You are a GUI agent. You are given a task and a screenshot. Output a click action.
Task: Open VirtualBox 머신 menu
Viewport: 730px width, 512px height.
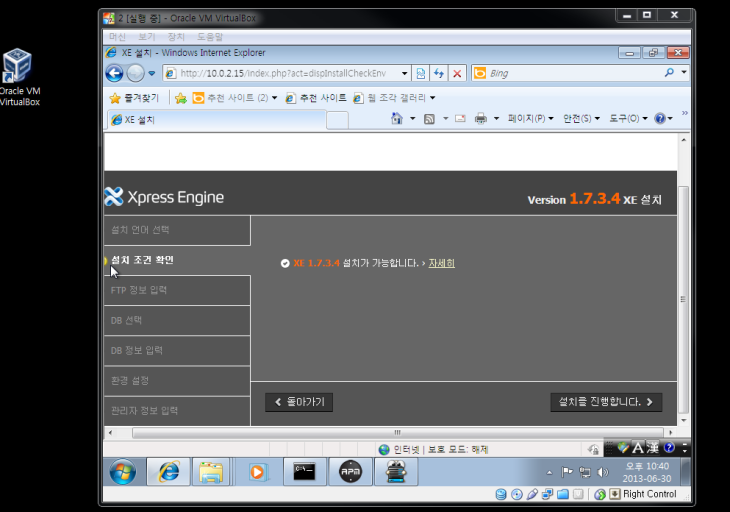(x=117, y=37)
